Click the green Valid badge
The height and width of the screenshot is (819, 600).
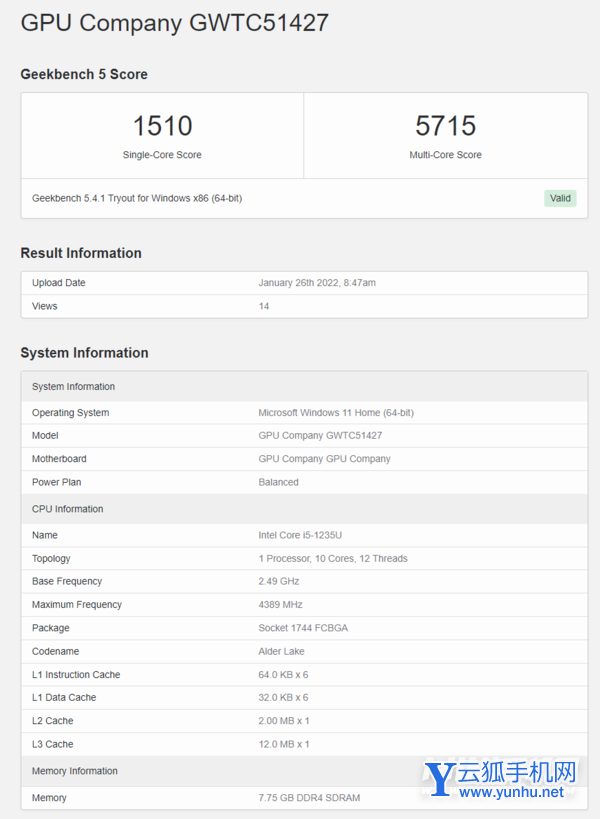[x=560, y=198]
